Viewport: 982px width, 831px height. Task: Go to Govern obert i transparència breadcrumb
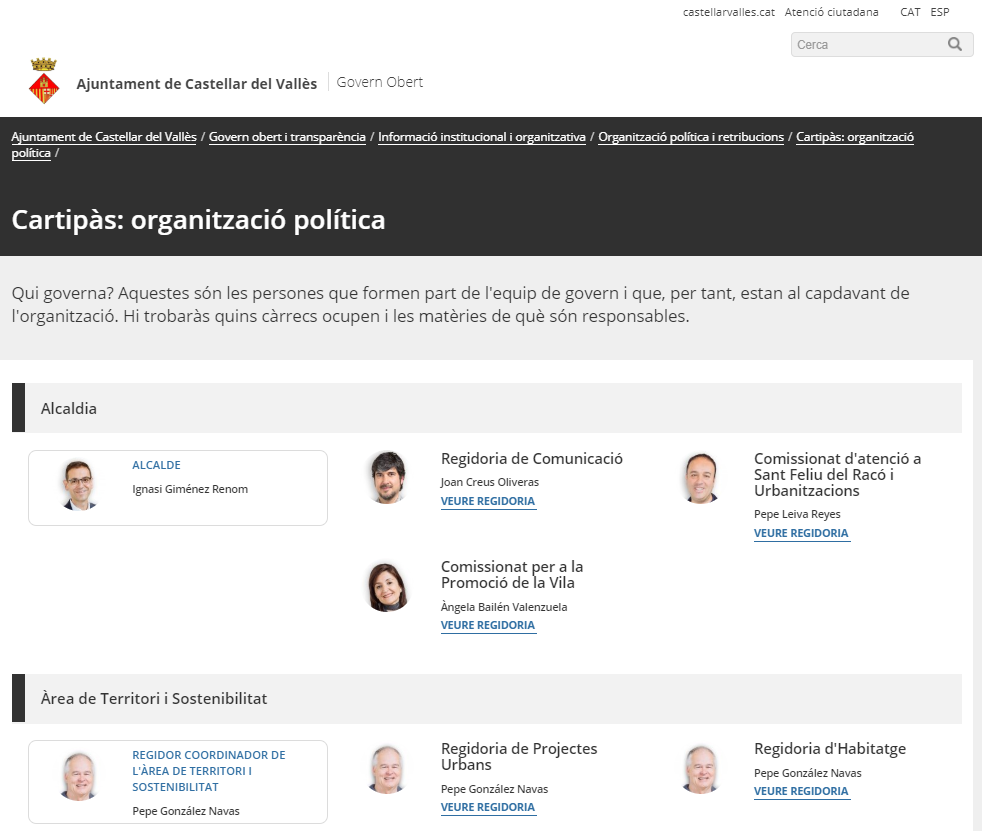click(x=287, y=137)
